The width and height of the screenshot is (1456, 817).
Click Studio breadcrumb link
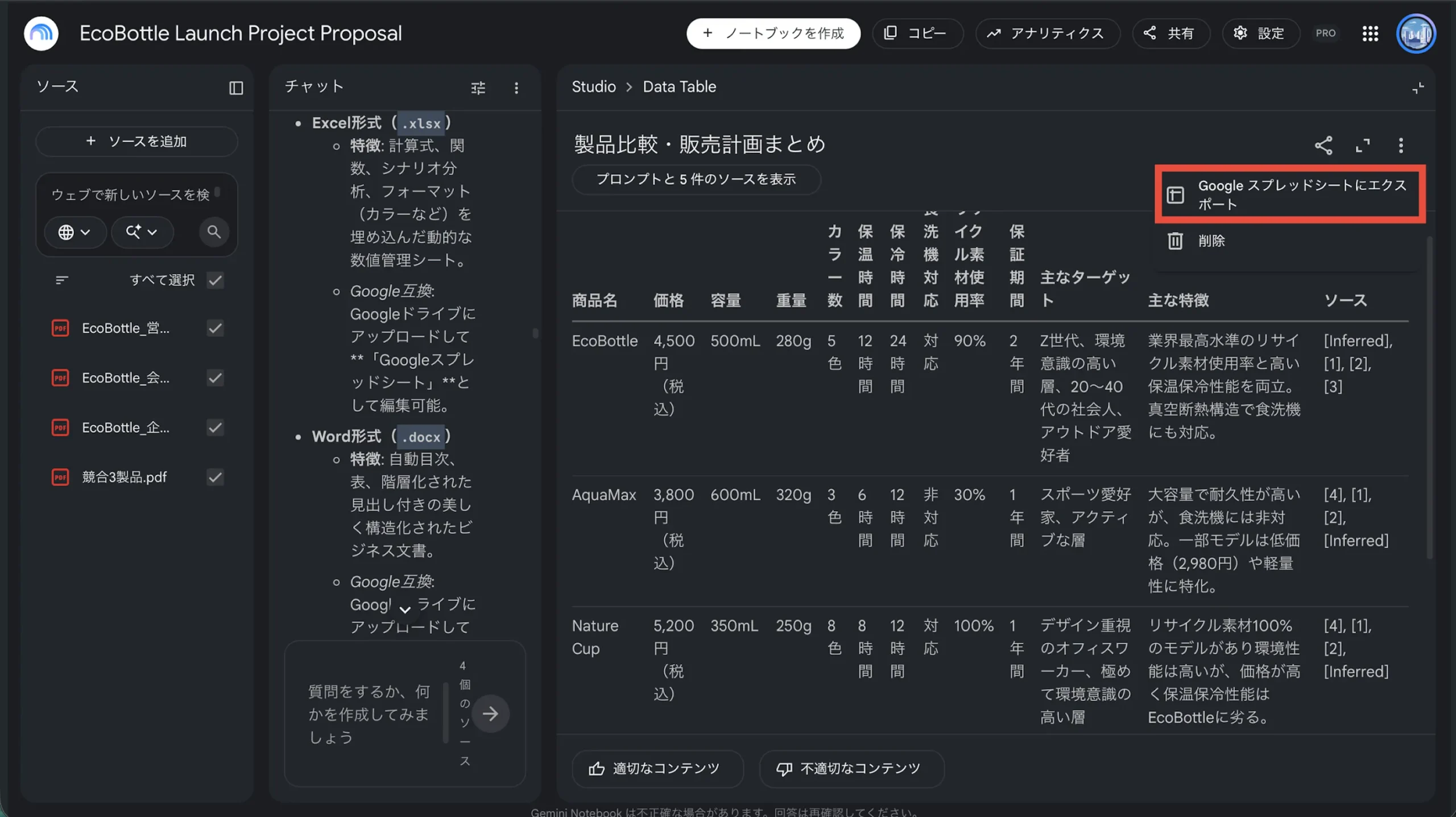pyautogui.click(x=593, y=87)
